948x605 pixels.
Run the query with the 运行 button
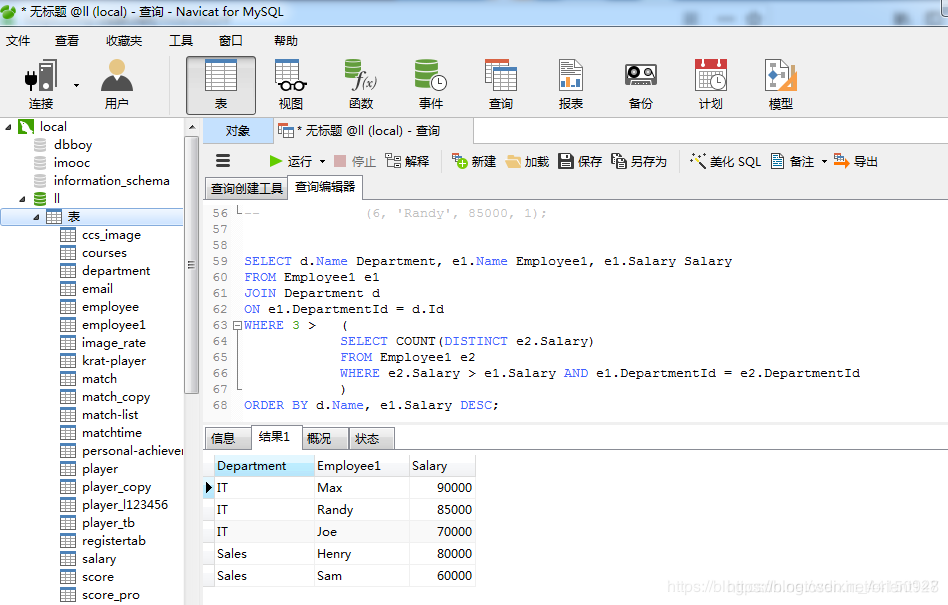click(290, 161)
